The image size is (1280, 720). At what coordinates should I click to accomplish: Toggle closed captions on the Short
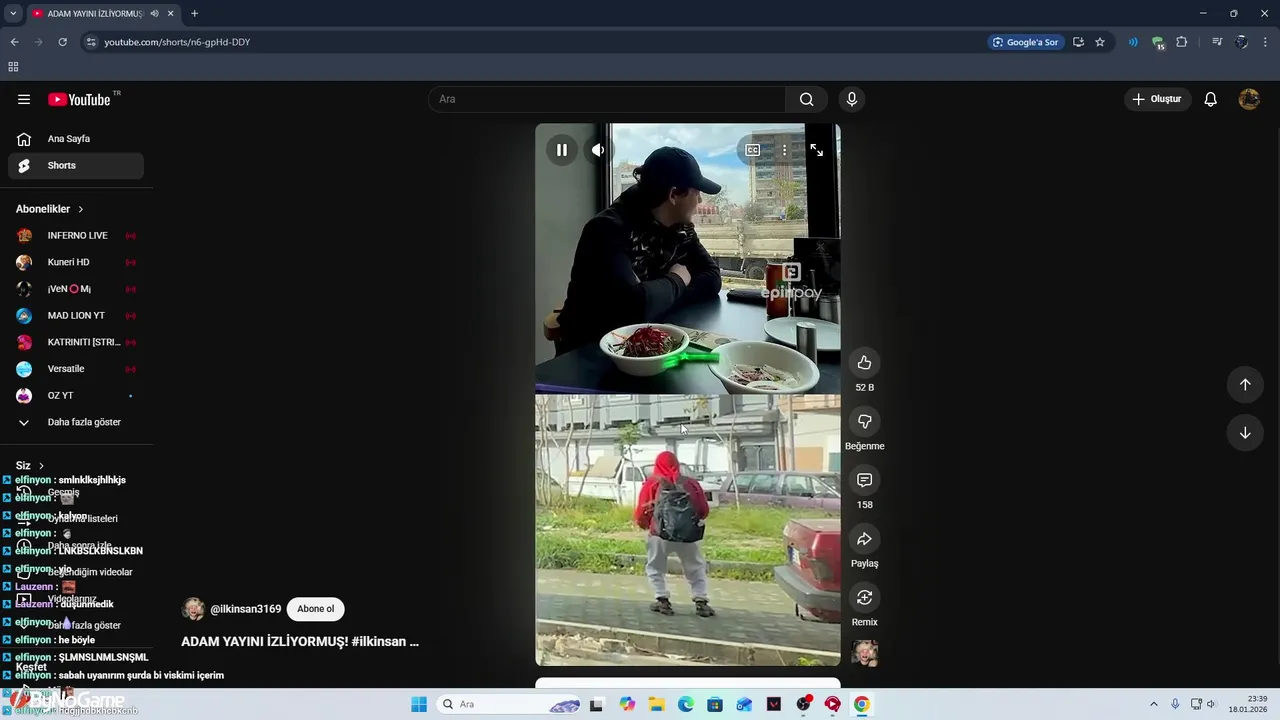pyautogui.click(x=753, y=150)
